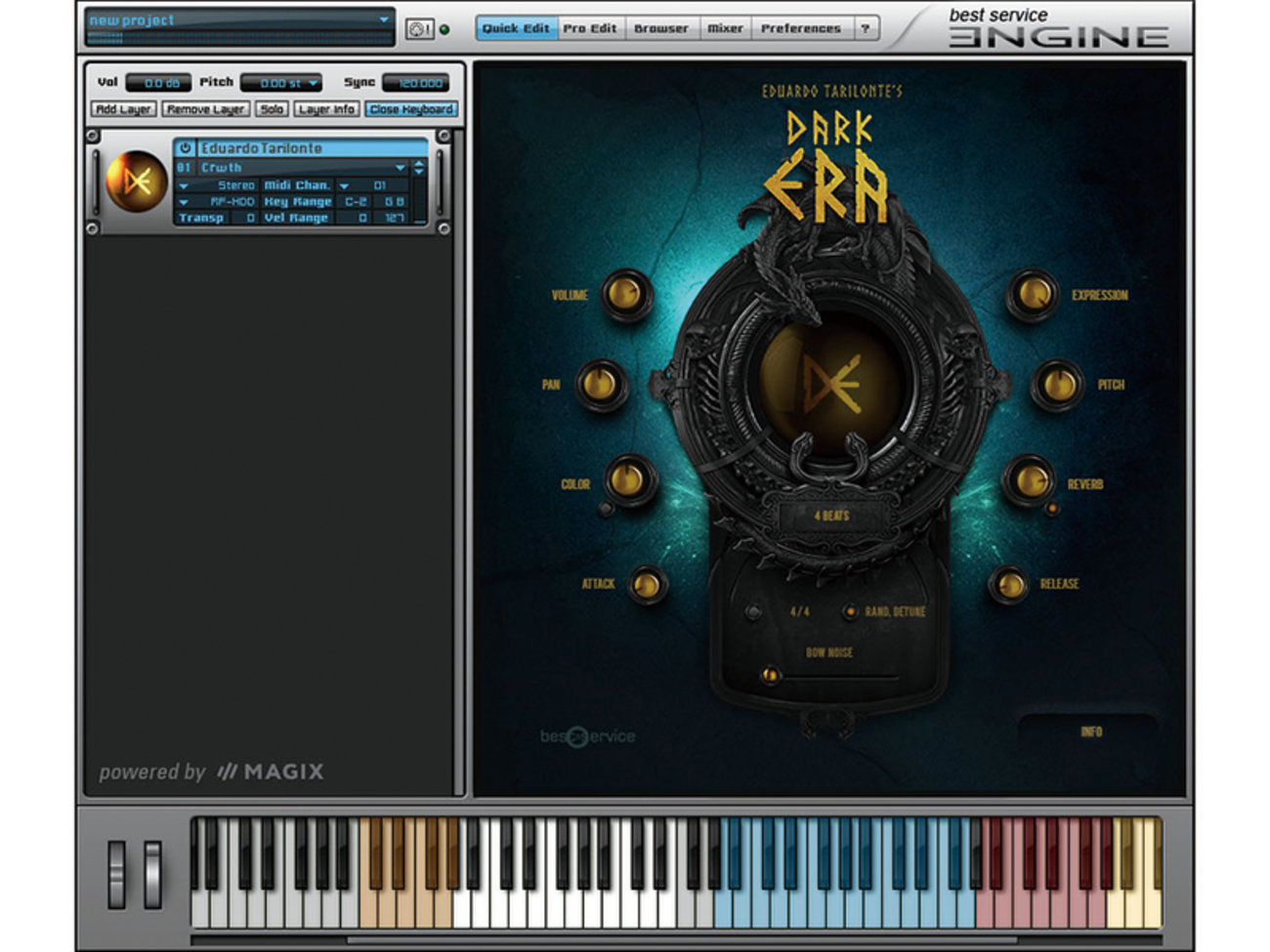Toggle the small button below Color knob
The width and height of the screenshot is (1270, 952).
tap(607, 510)
